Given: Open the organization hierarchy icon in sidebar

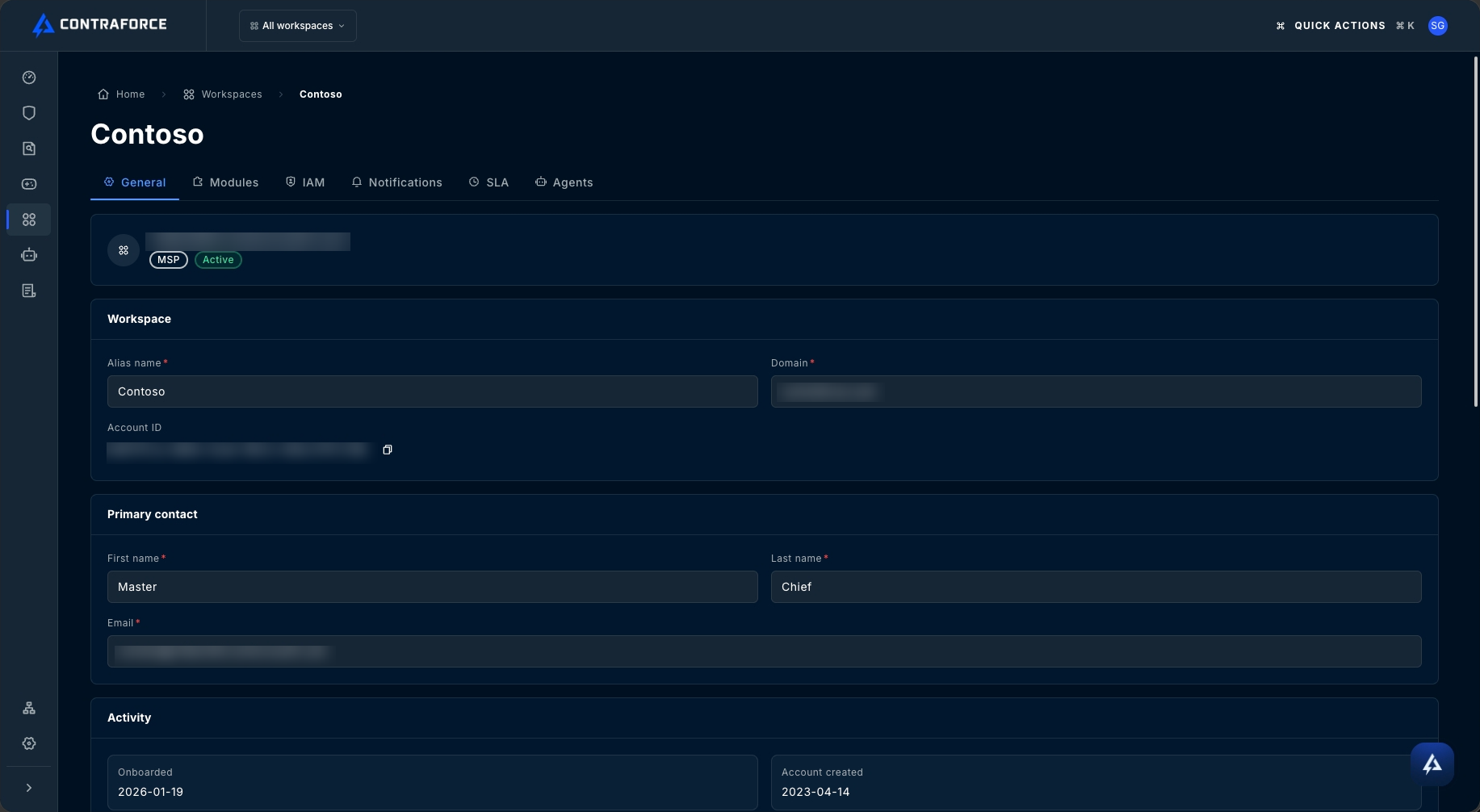Looking at the screenshot, I should pos(29,708).
